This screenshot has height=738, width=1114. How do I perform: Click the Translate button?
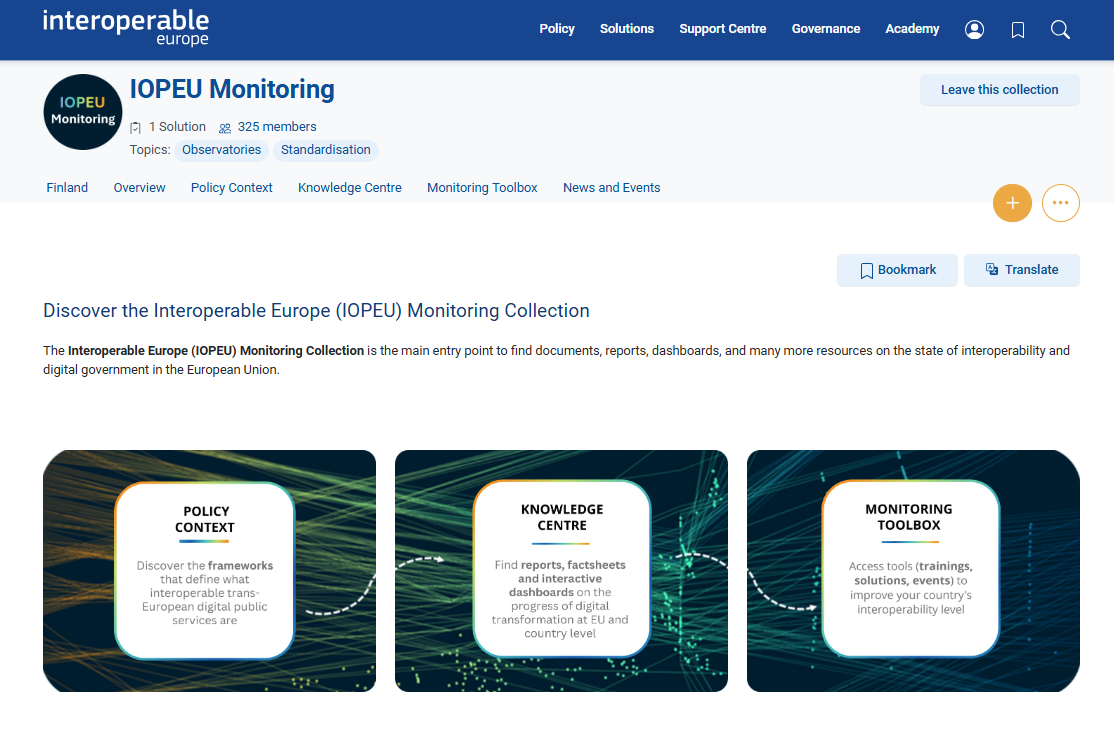click(x=1022, y=270)
